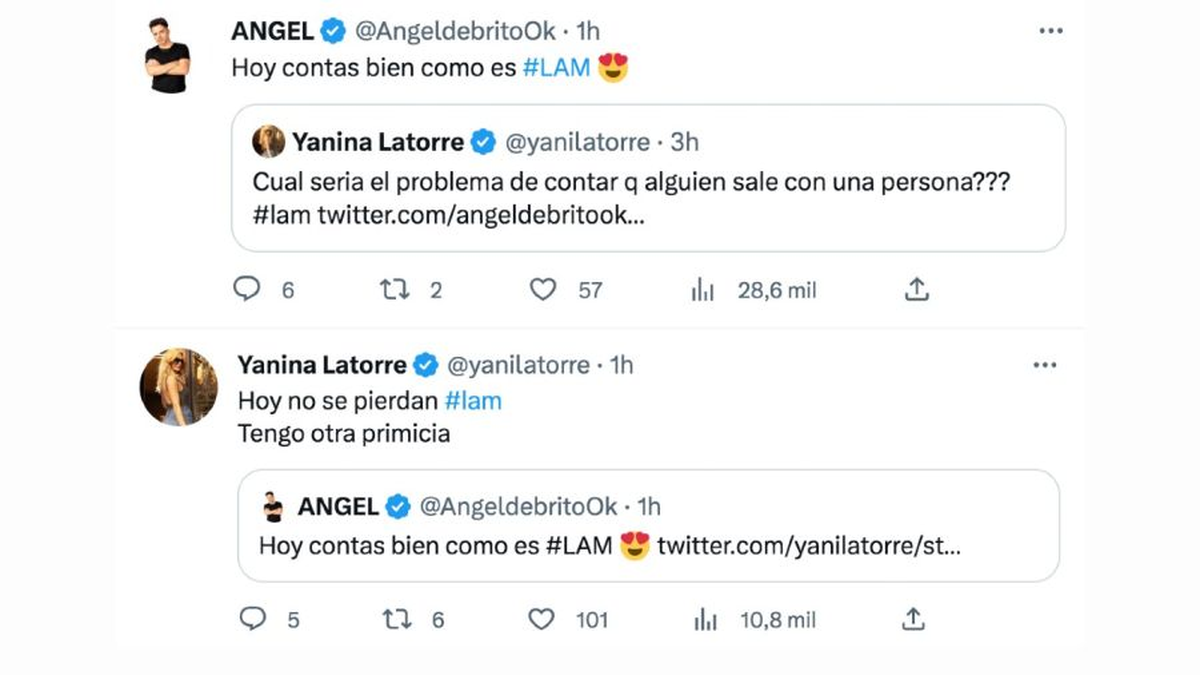Reply to ANGEL's tweet about #LAM
This screenshot has width=1200, height=675.
(x=247, y=290)
